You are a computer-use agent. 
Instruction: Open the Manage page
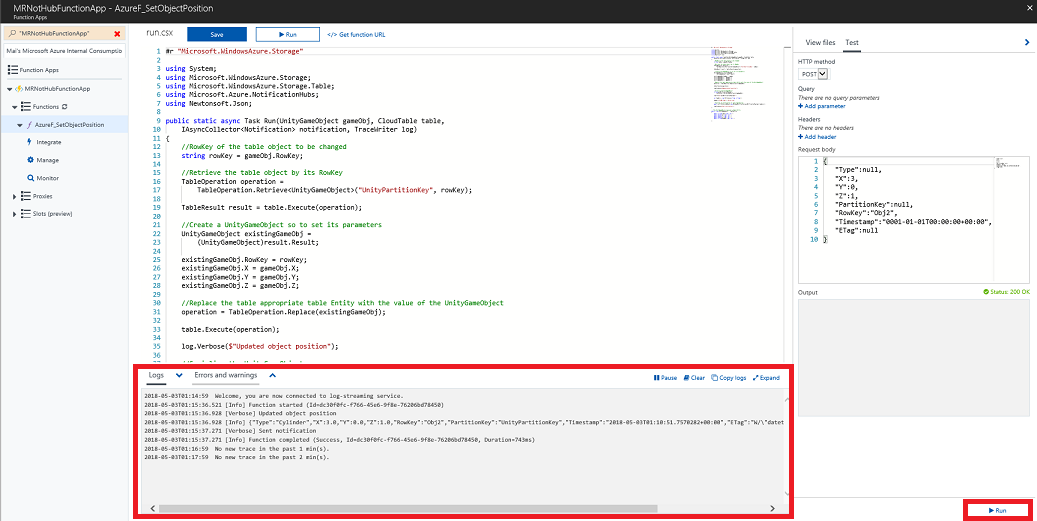[47, 160]
